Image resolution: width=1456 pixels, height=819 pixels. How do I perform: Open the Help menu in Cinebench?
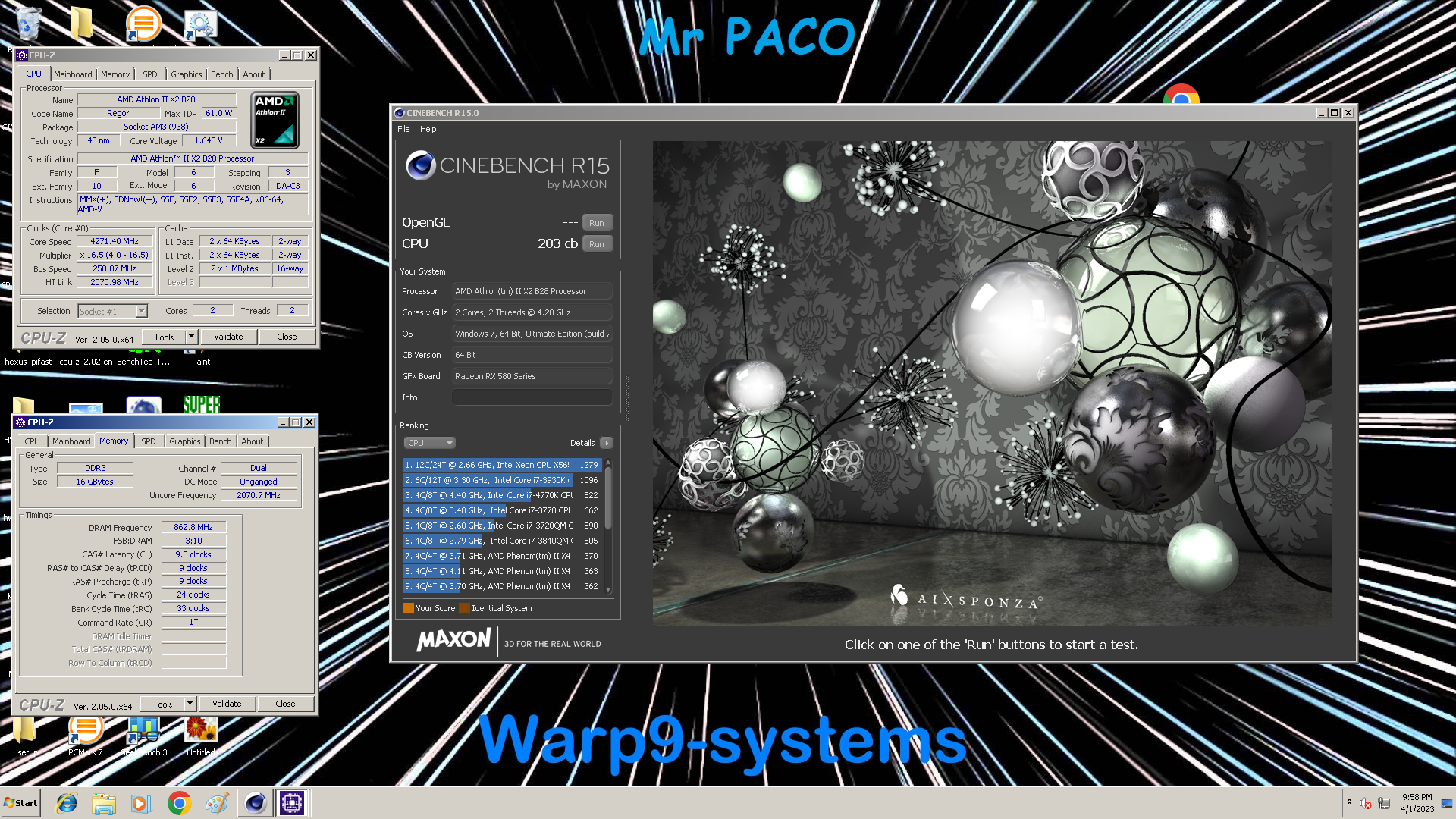tap(428, 129)
